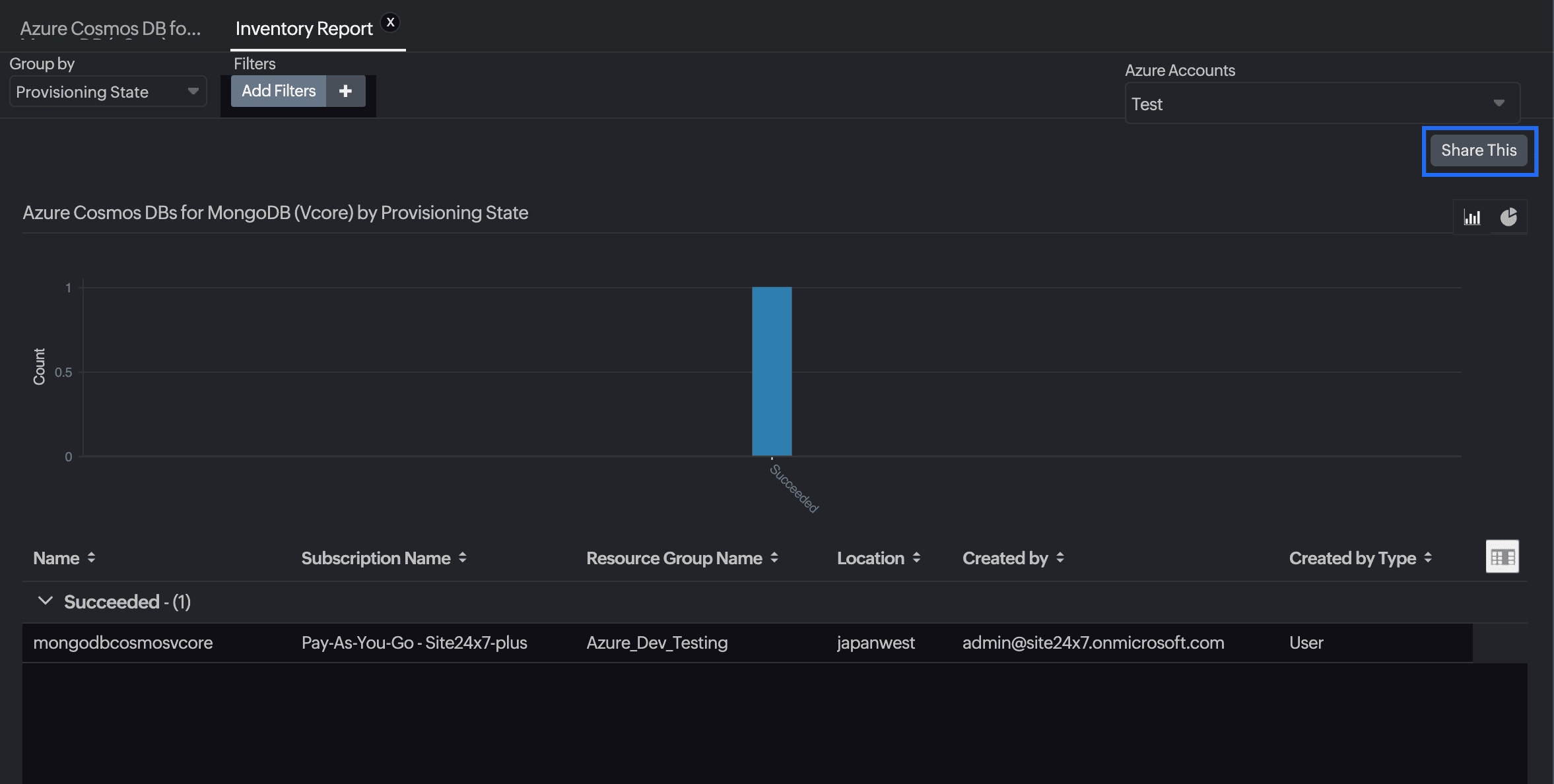The width and height of the screenshot is (1554, 784).
Task: Toggle sort order on the Location column
Action: click(918, 558)
